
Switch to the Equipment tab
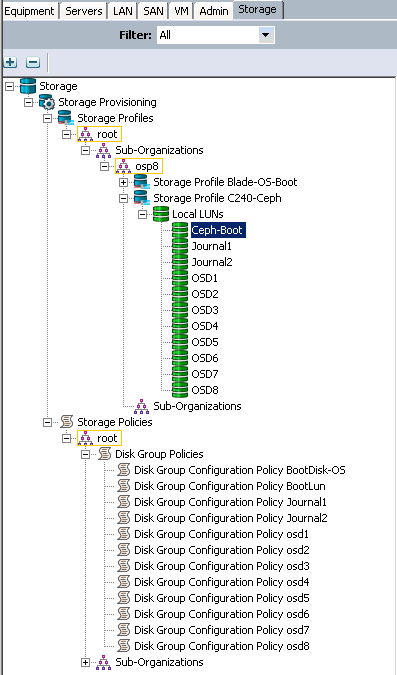30,11
